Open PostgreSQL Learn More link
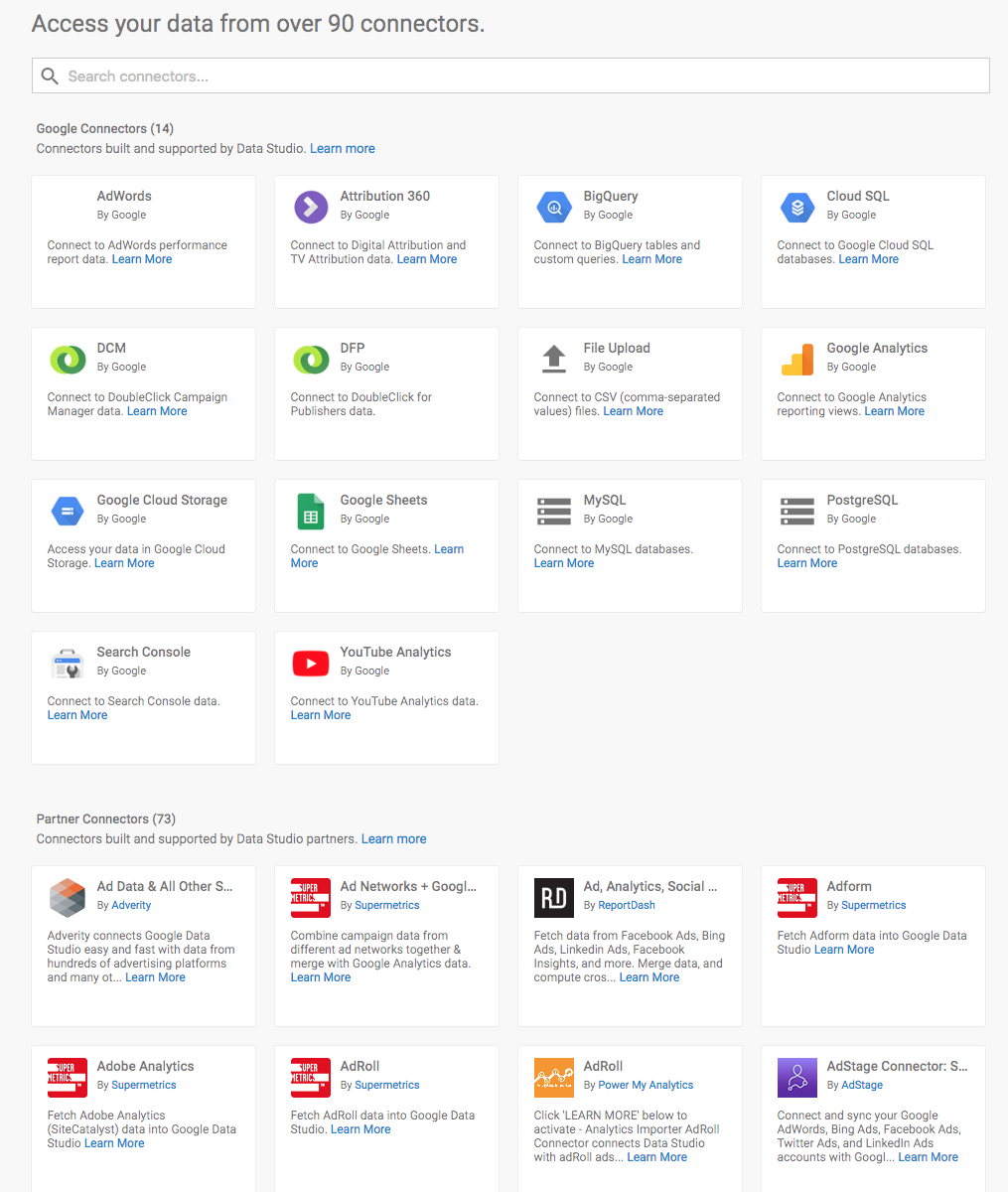 [807, 563]
